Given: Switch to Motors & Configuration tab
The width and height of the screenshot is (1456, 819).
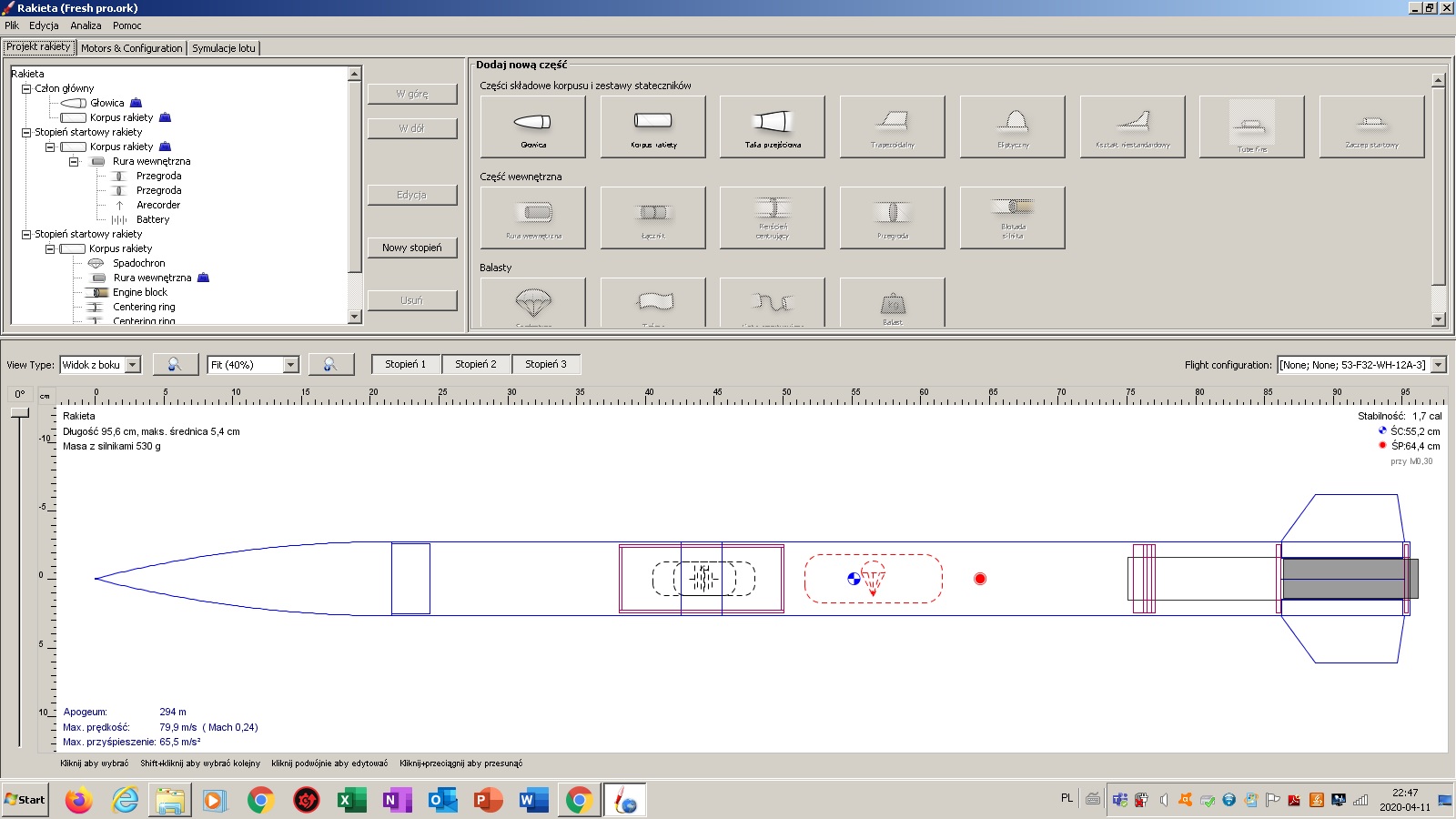Looking at the screenshot, I should click(x=131, y=48).
